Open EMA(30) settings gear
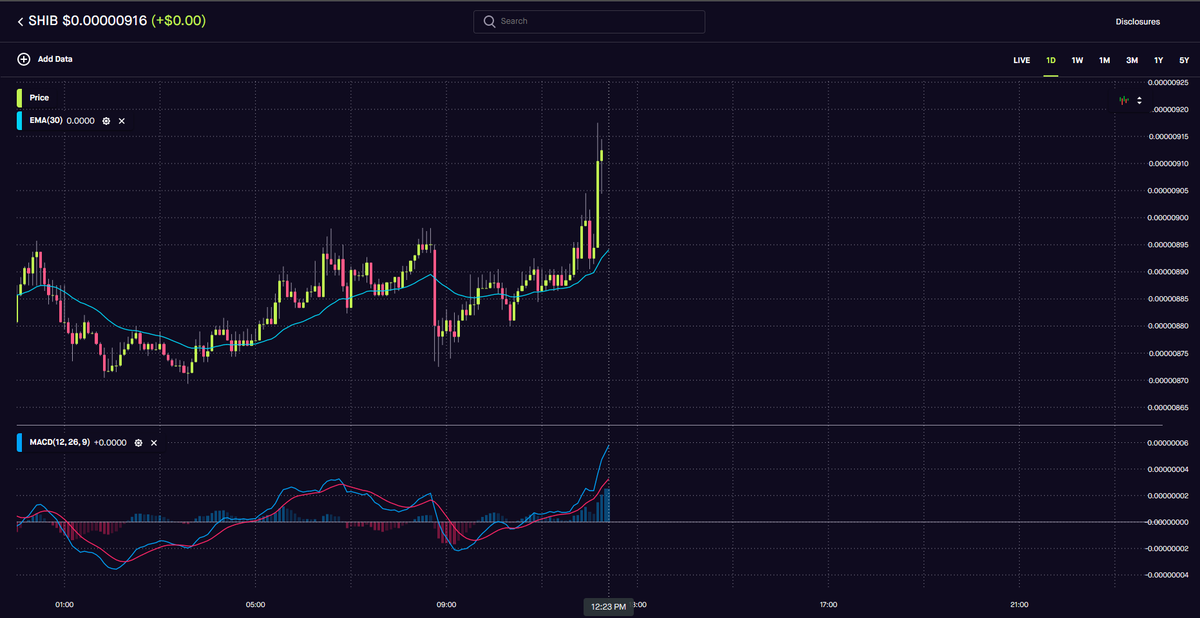Viewport: 1200px width, 618px height. pyautogui.click(x=106, y=121)
